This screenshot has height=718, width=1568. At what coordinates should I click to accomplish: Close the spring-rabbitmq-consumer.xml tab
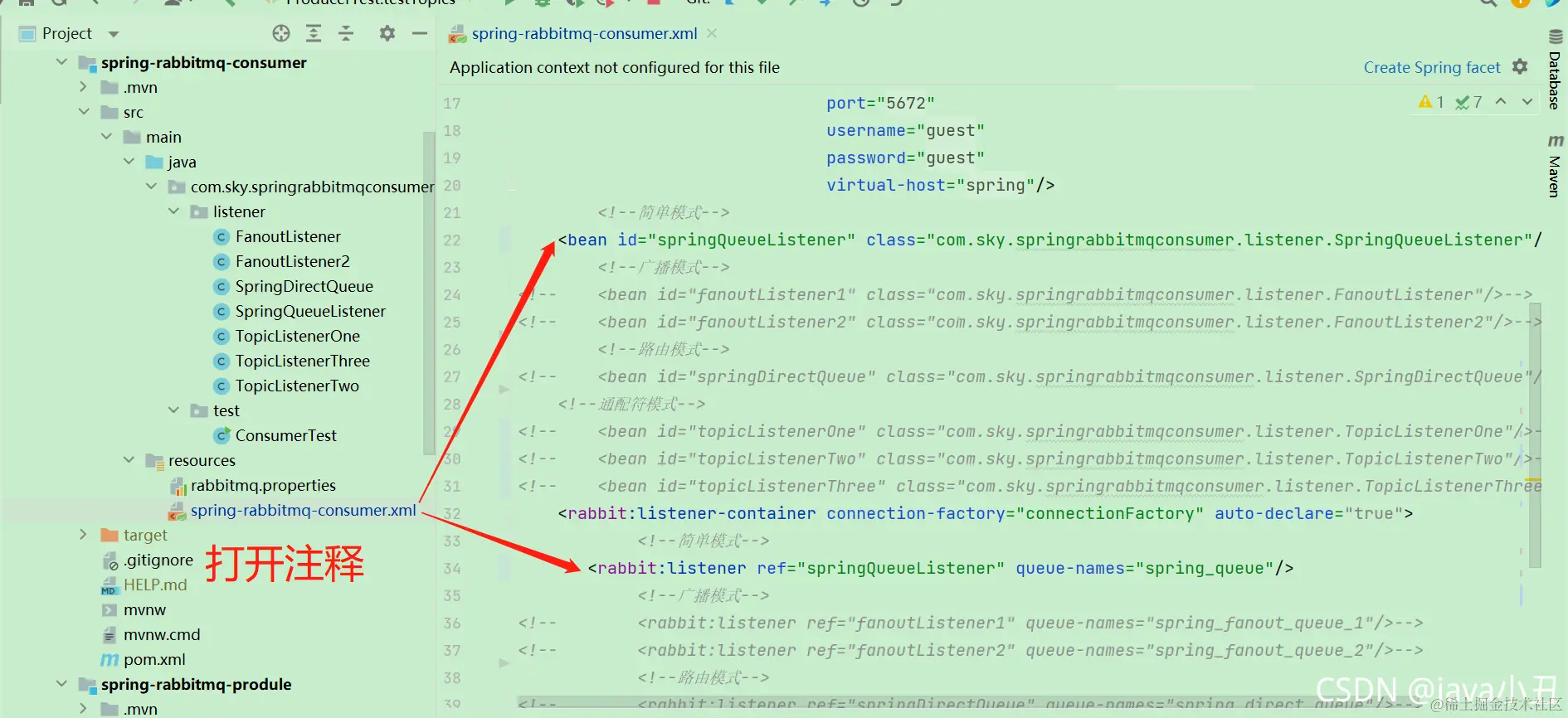point(712,33)
